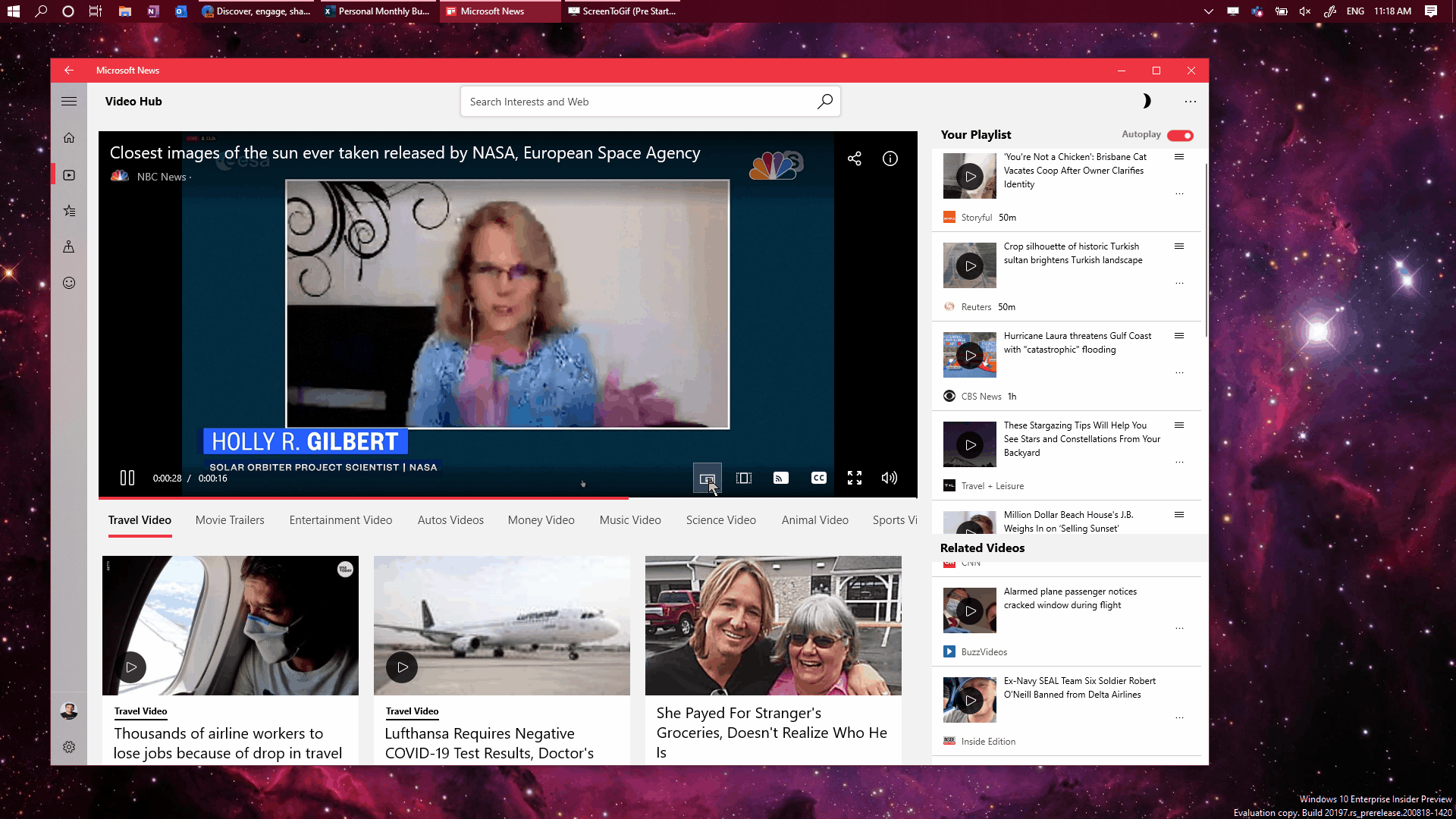Image resolution: width=1456 pixels, height=819 pixels.
Task: Click Travel Video label under Lufthansa card
Action: coord(412,711)
